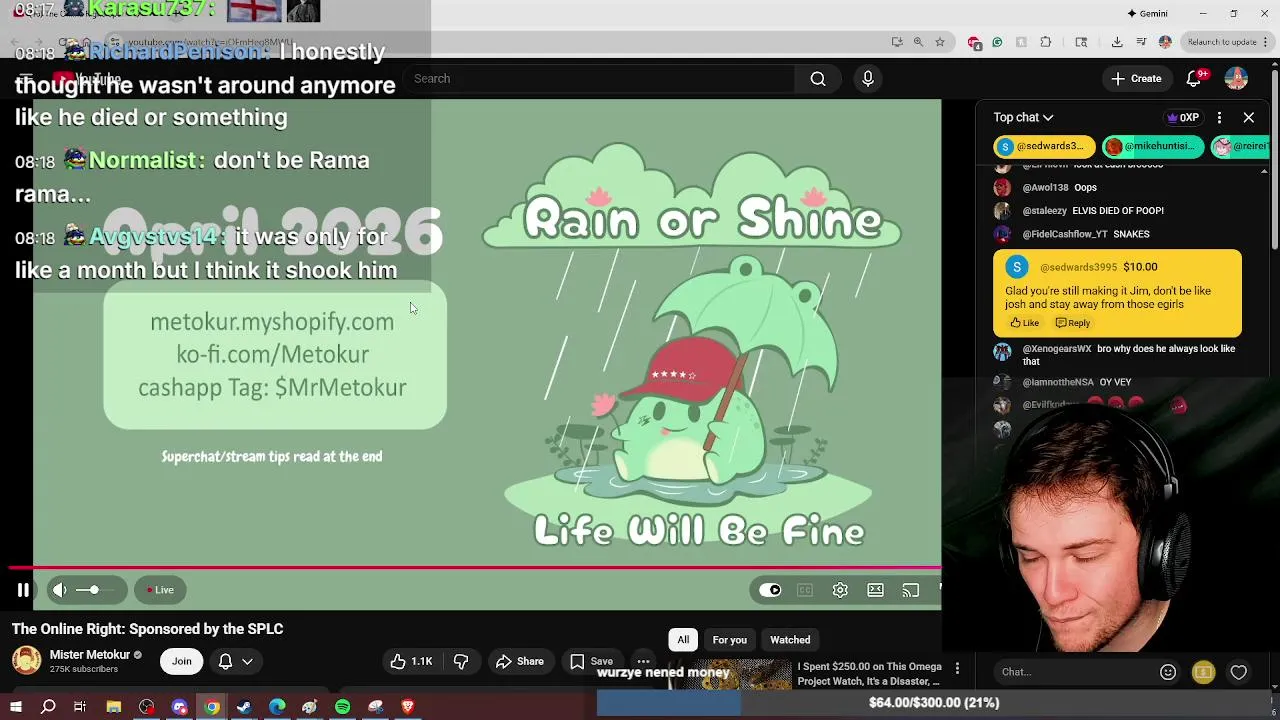Open Chrome media controls icon
The width and height of the screenshot is (1280, 720).
click(1141, 42)
